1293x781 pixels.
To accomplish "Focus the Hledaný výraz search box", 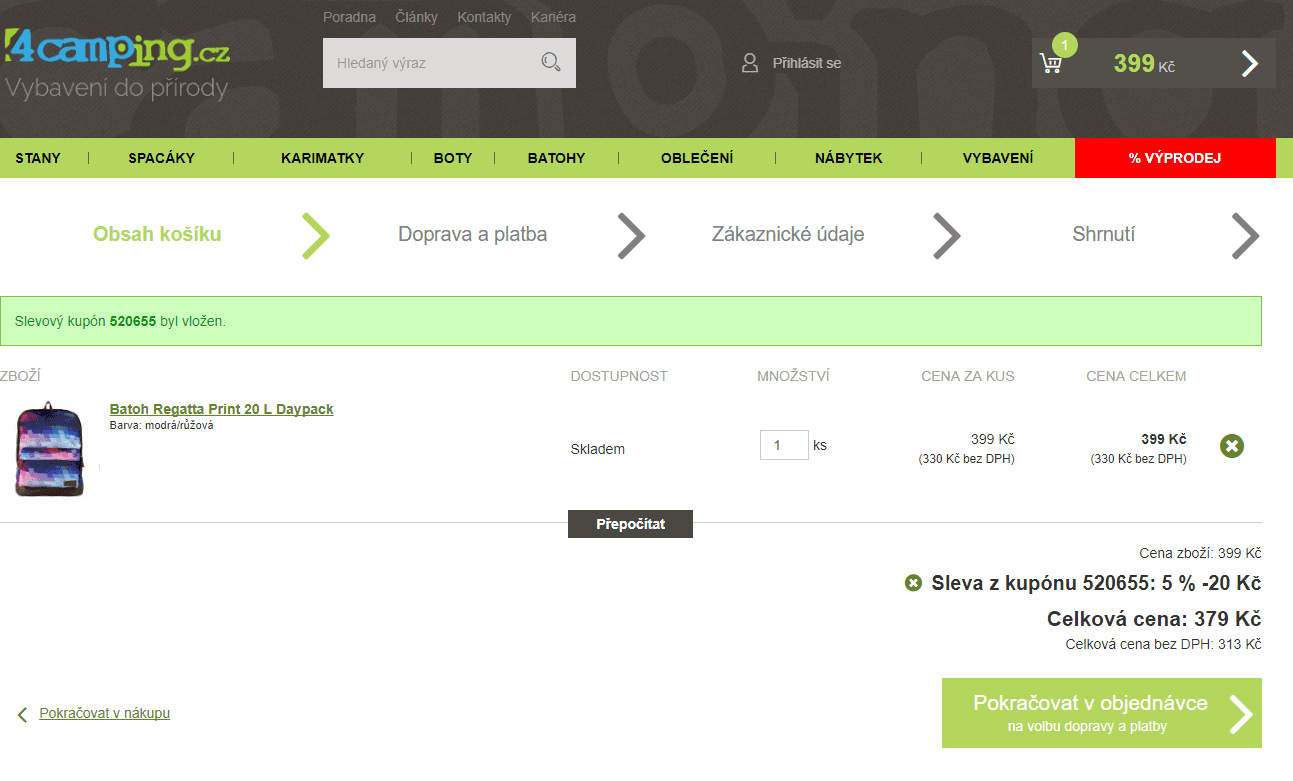I will pyautogui.click(x=430, y=63).
